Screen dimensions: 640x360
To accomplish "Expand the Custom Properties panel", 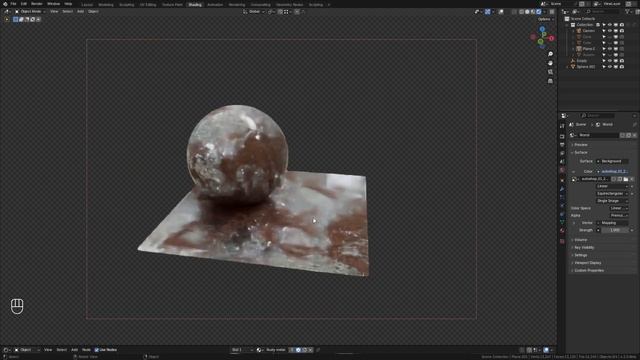I will point(588,271).
